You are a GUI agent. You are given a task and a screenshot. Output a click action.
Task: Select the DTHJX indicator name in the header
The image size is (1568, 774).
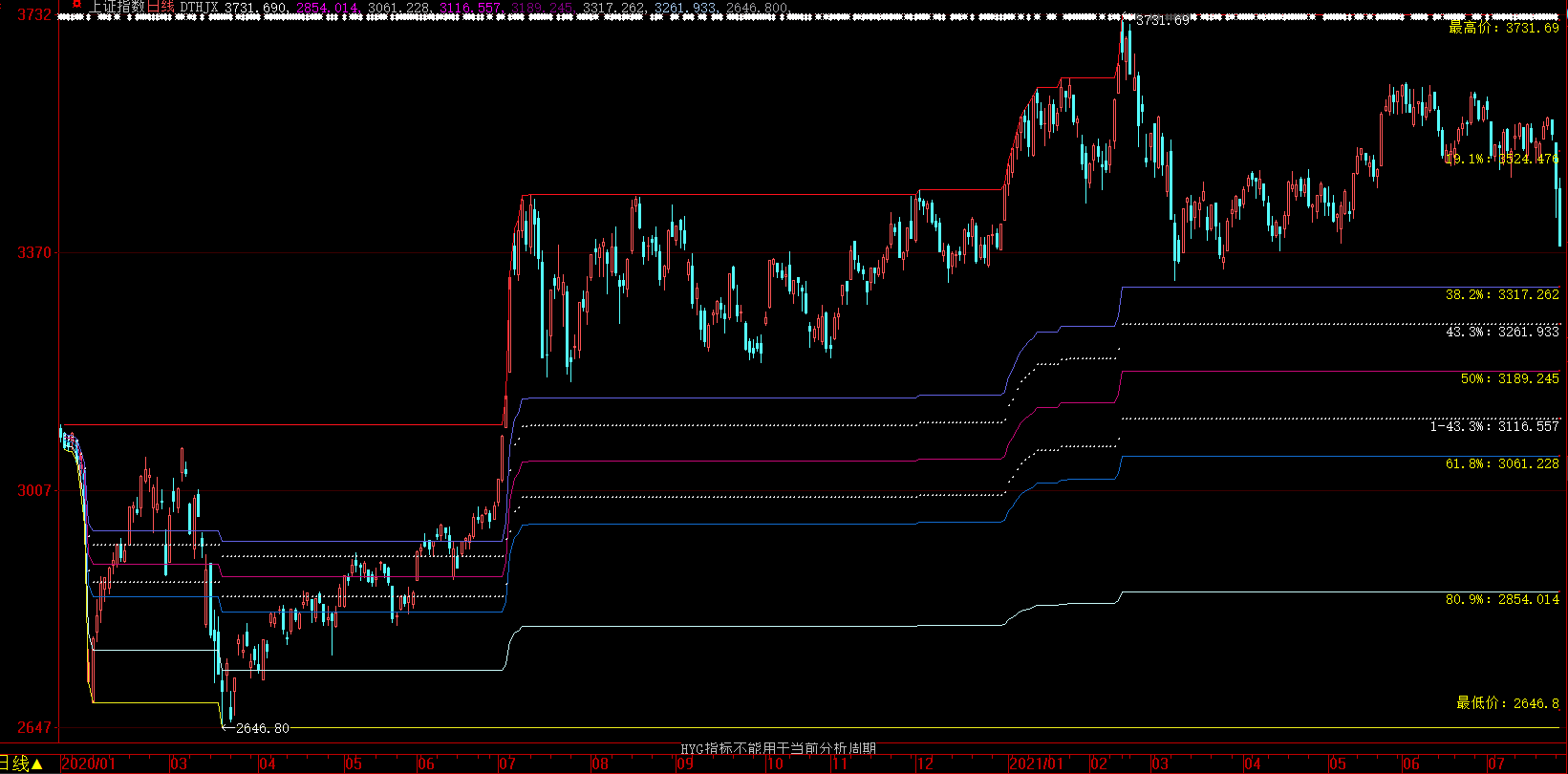pos(200,8)
